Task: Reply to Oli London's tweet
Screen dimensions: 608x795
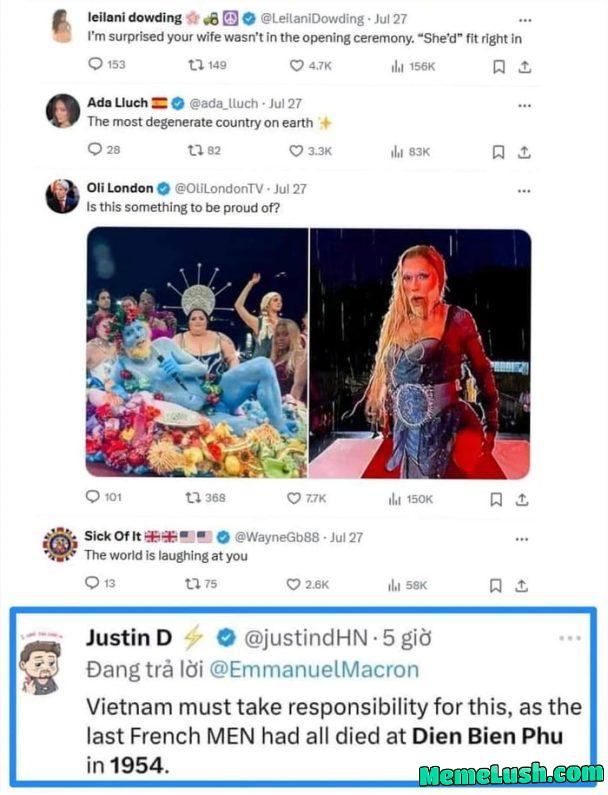Action: [95, 498]
